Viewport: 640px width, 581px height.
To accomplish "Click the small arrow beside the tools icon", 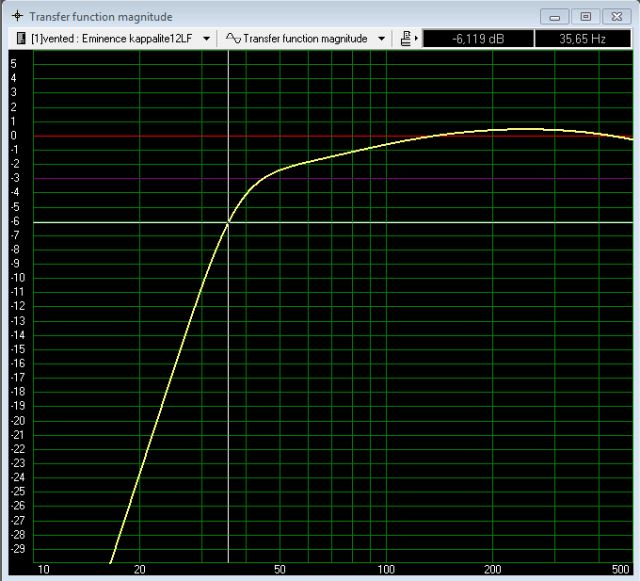I will tap(415, 40).
